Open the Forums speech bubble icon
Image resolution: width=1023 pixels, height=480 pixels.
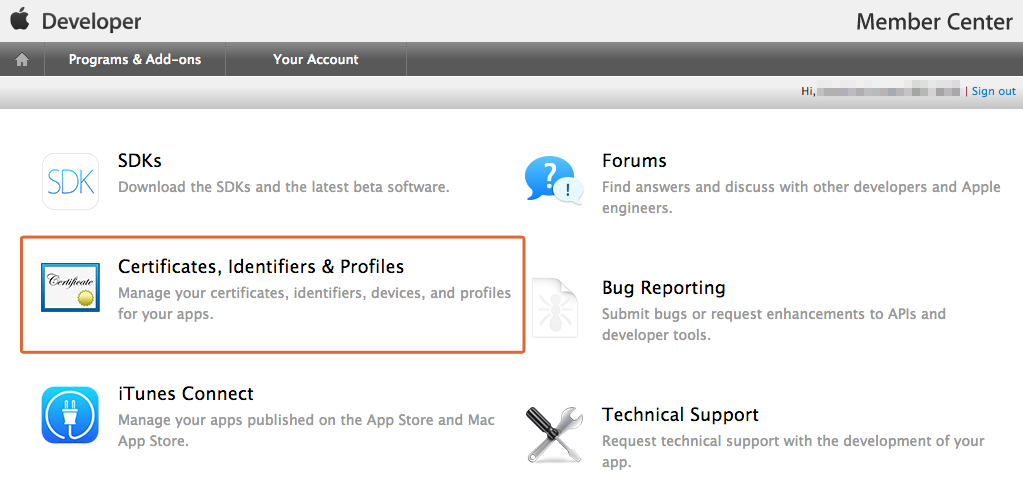coord(553,181)
